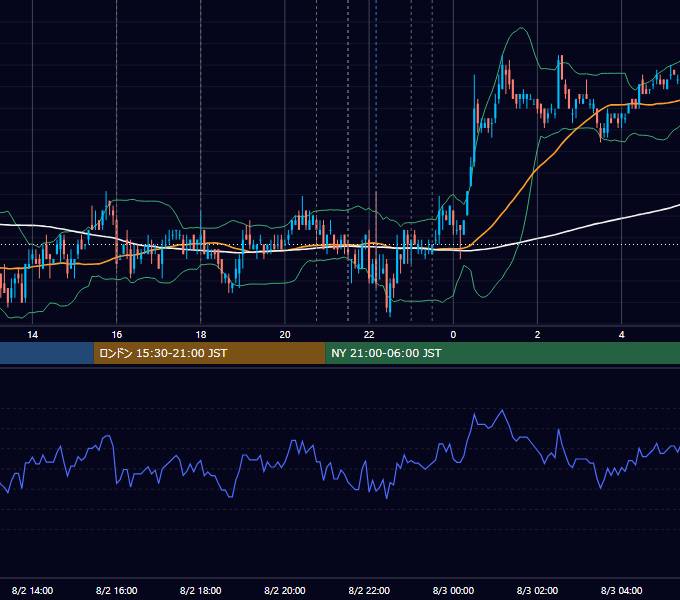Click the blue session bar before London
Image resolution: width=680 pixels, height=600 pixels.
[47, 353]
